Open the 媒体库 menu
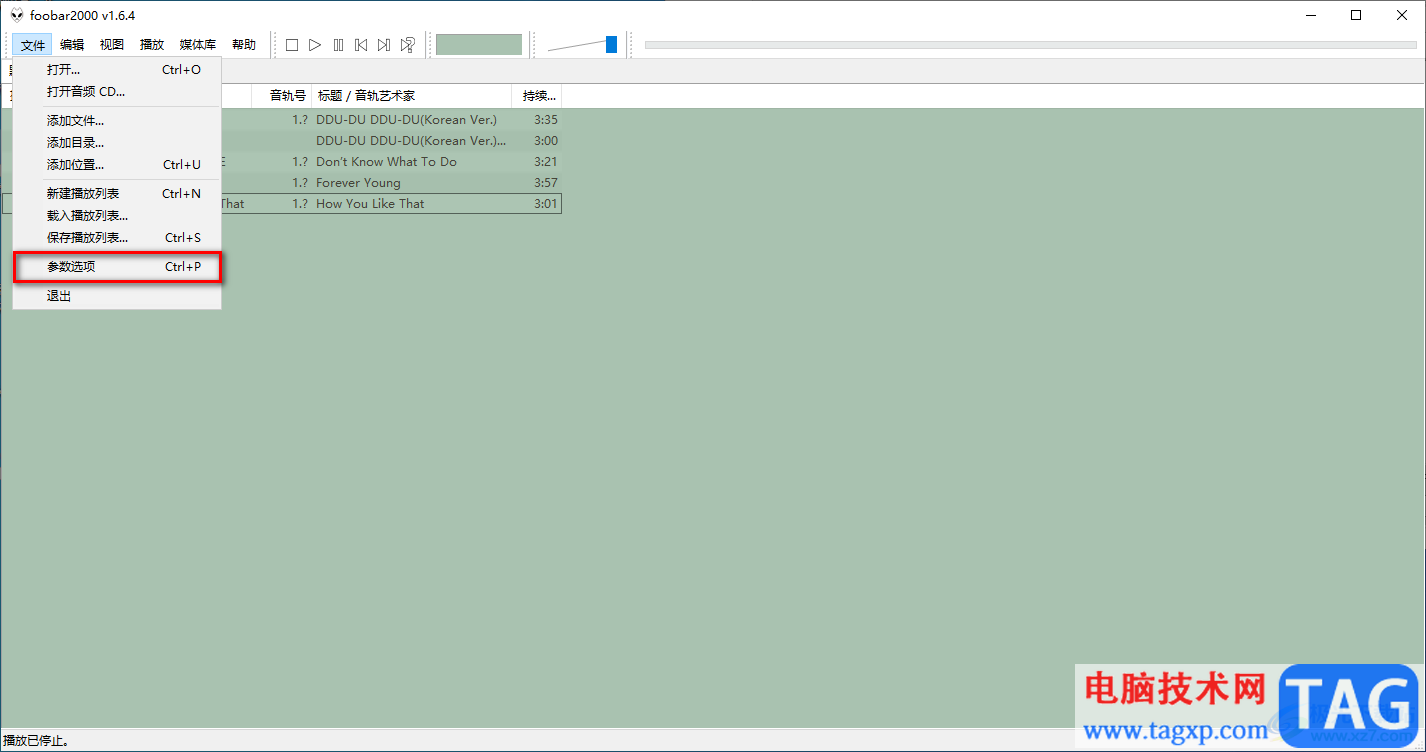1426x752 pixels. pyautogui.click(x=198, y=45)
